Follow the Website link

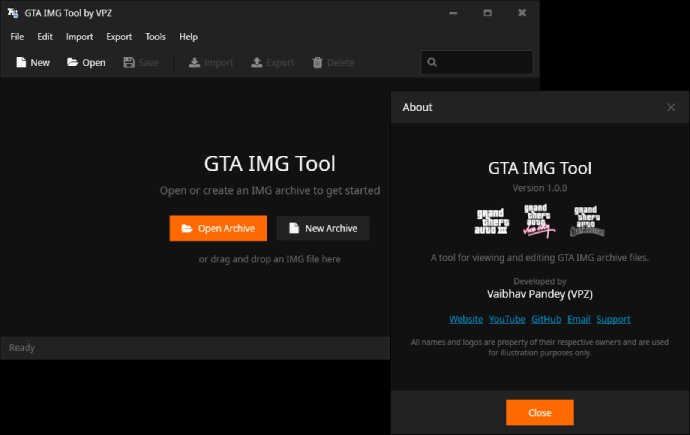tap(466, 319)
